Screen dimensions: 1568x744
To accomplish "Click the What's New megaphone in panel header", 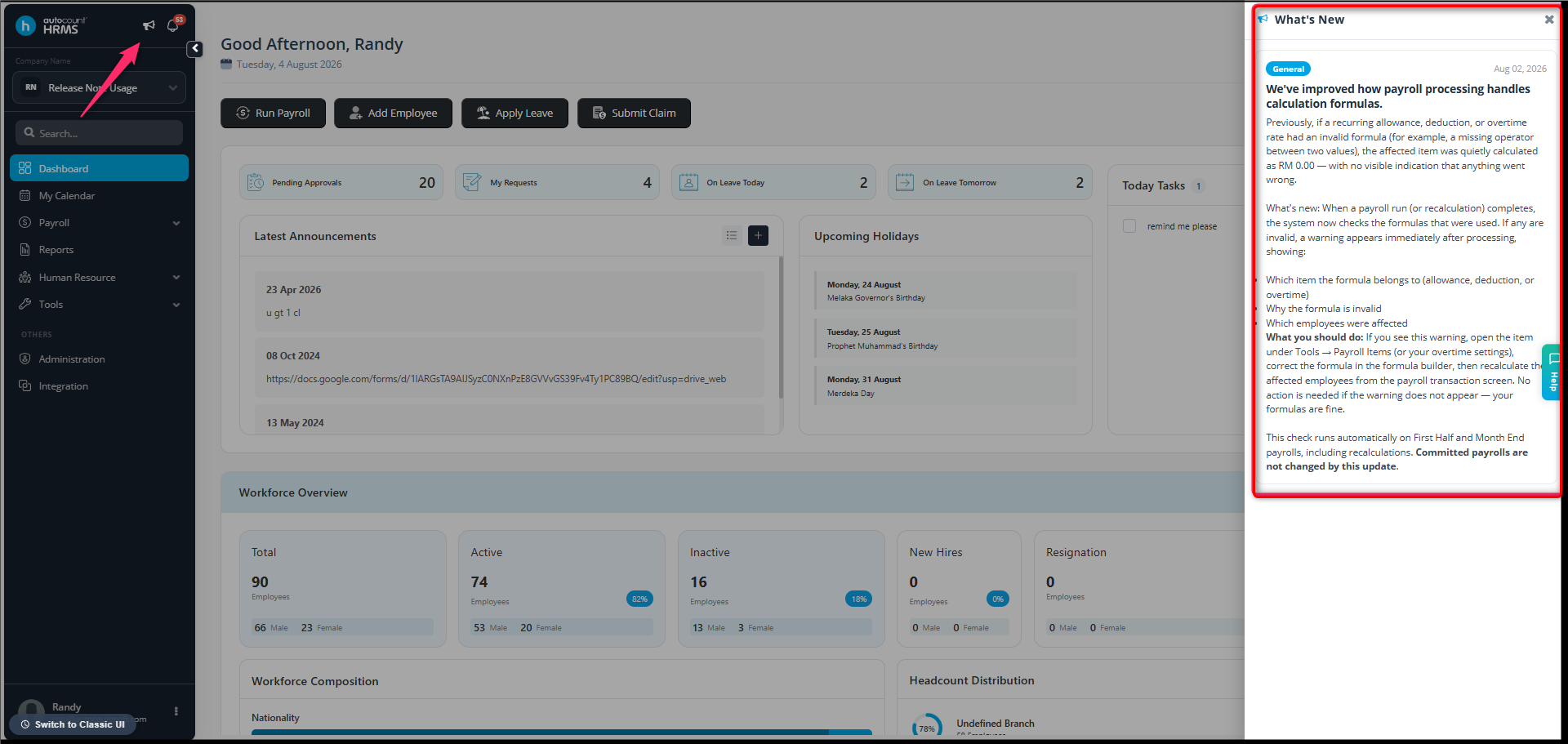I will click(x=1263, y=19).
